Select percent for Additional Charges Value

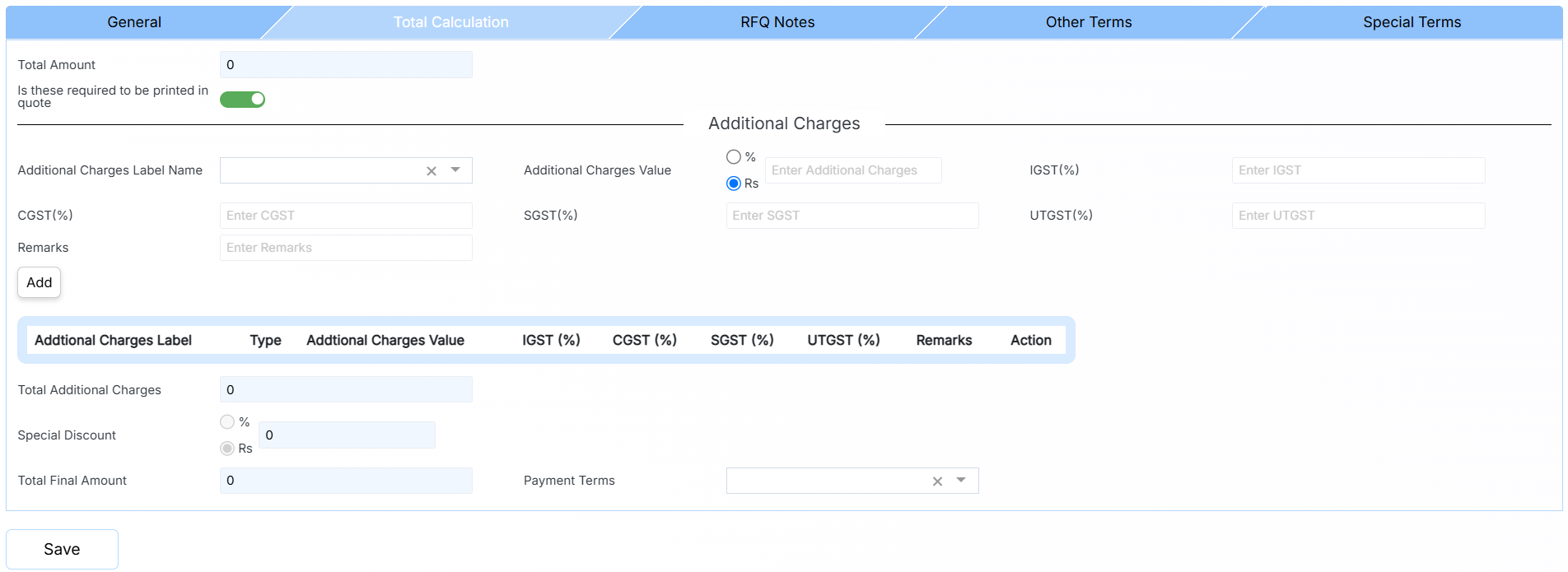tap(733, 156)
